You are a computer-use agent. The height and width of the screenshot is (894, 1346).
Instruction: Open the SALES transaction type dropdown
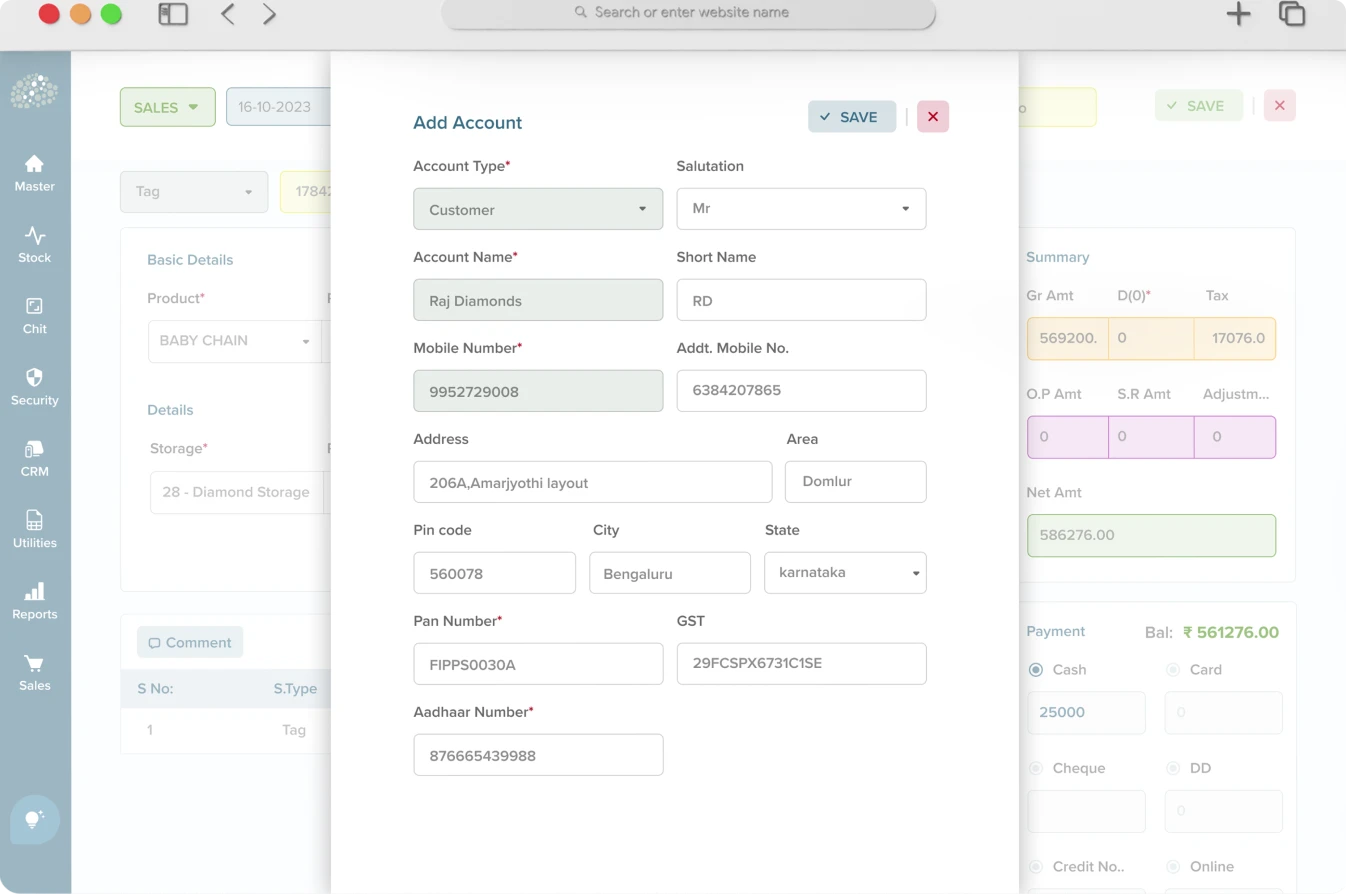point(167,106)
